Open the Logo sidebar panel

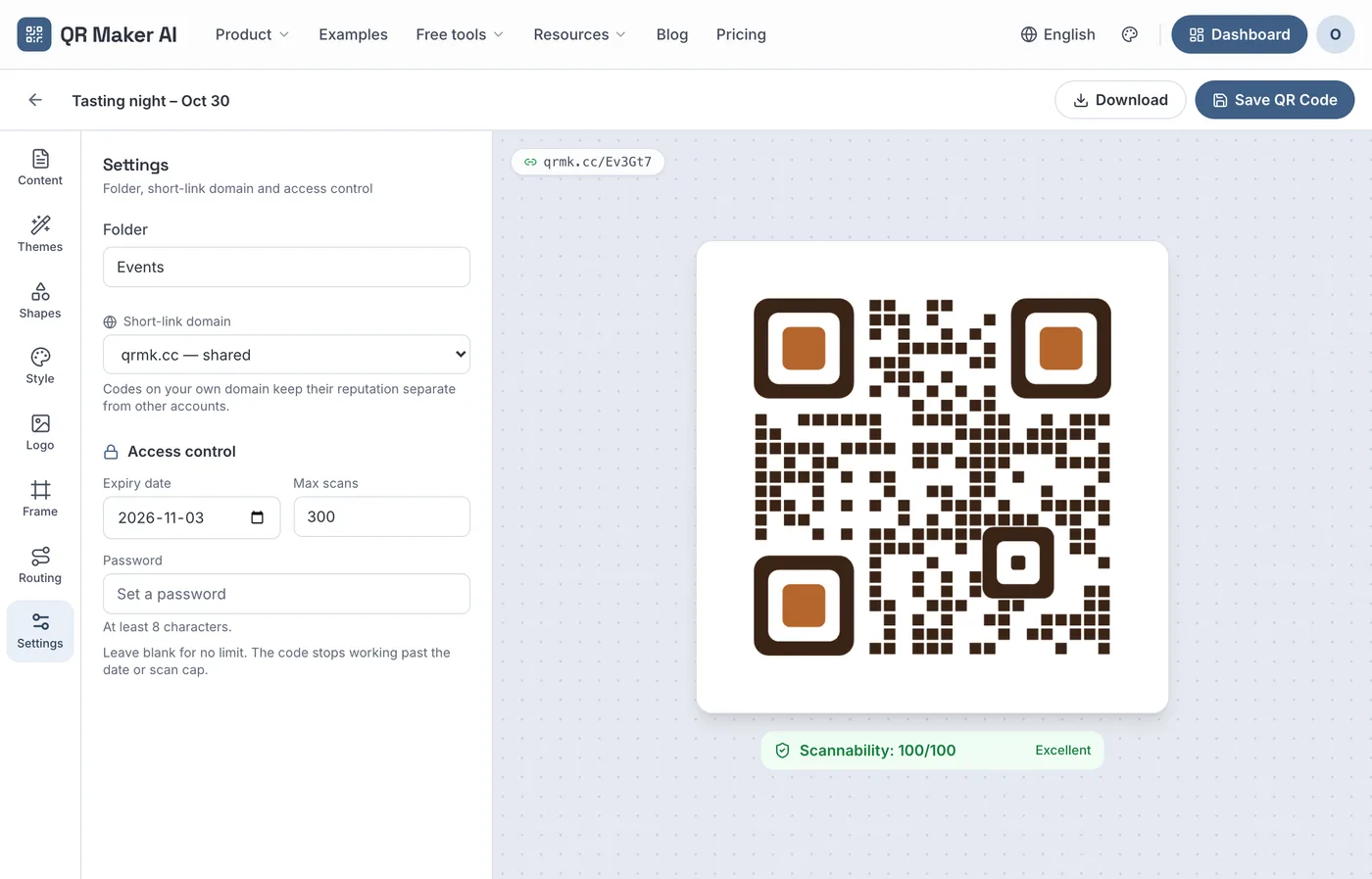tap(40, 433)
